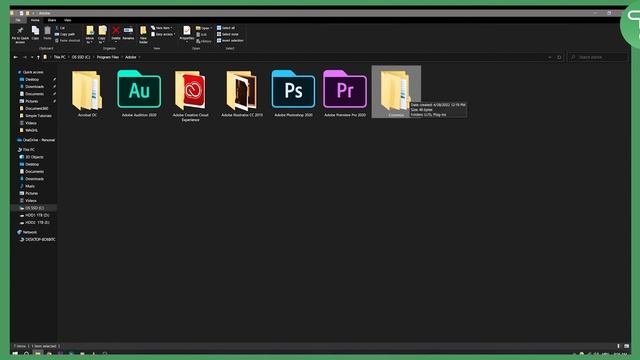Click the Rename icon in Organize group
640x360 pixels.
click(128, 33)
